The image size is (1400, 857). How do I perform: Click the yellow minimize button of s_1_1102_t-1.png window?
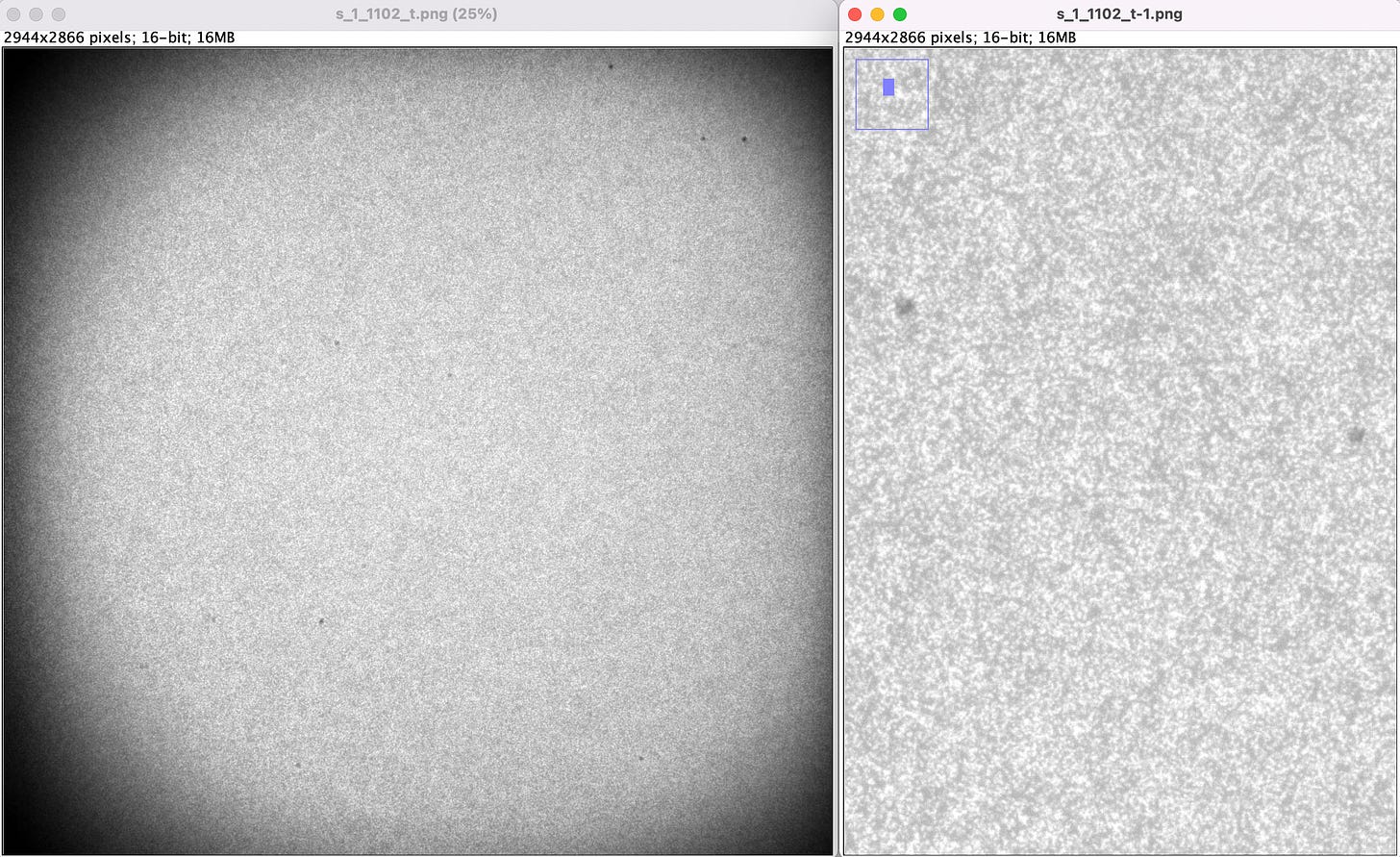click(877, 14)
